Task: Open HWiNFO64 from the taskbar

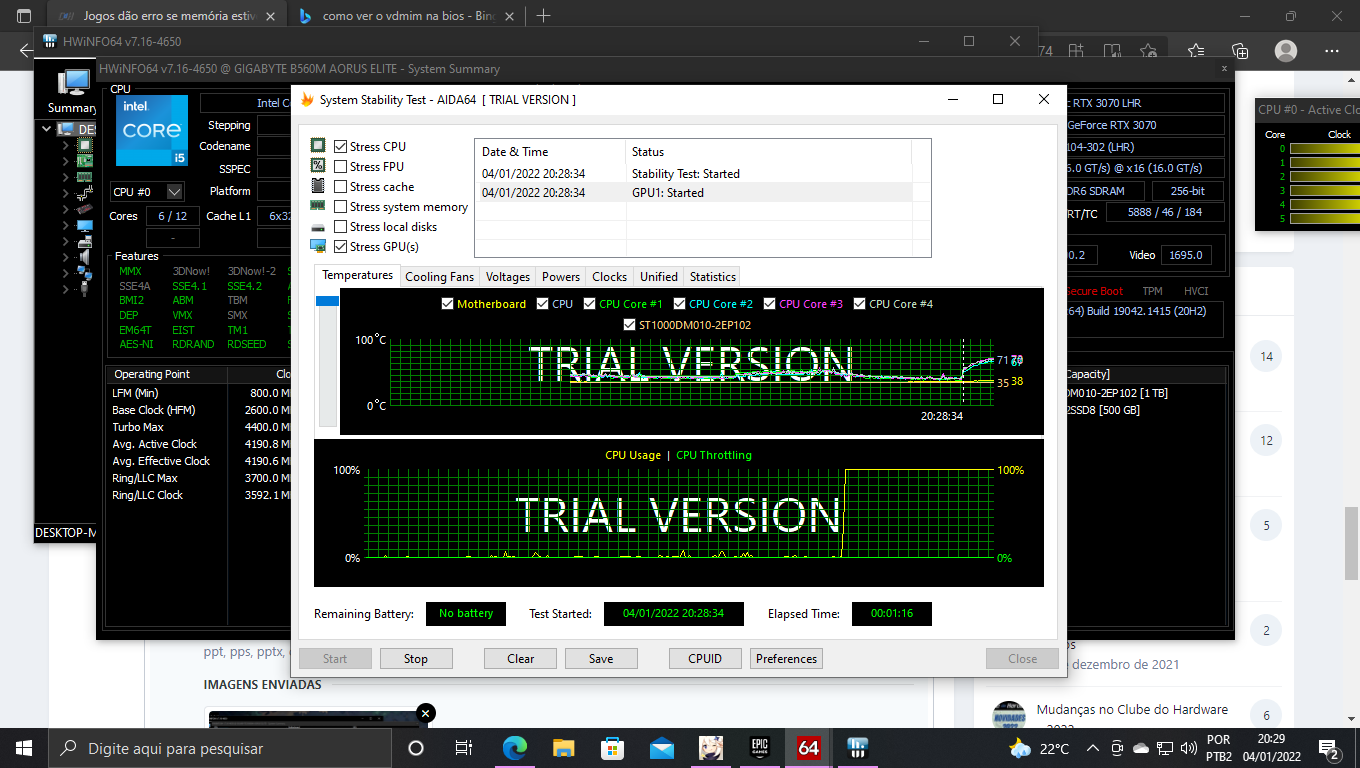Action: click(x=857, y=747)
